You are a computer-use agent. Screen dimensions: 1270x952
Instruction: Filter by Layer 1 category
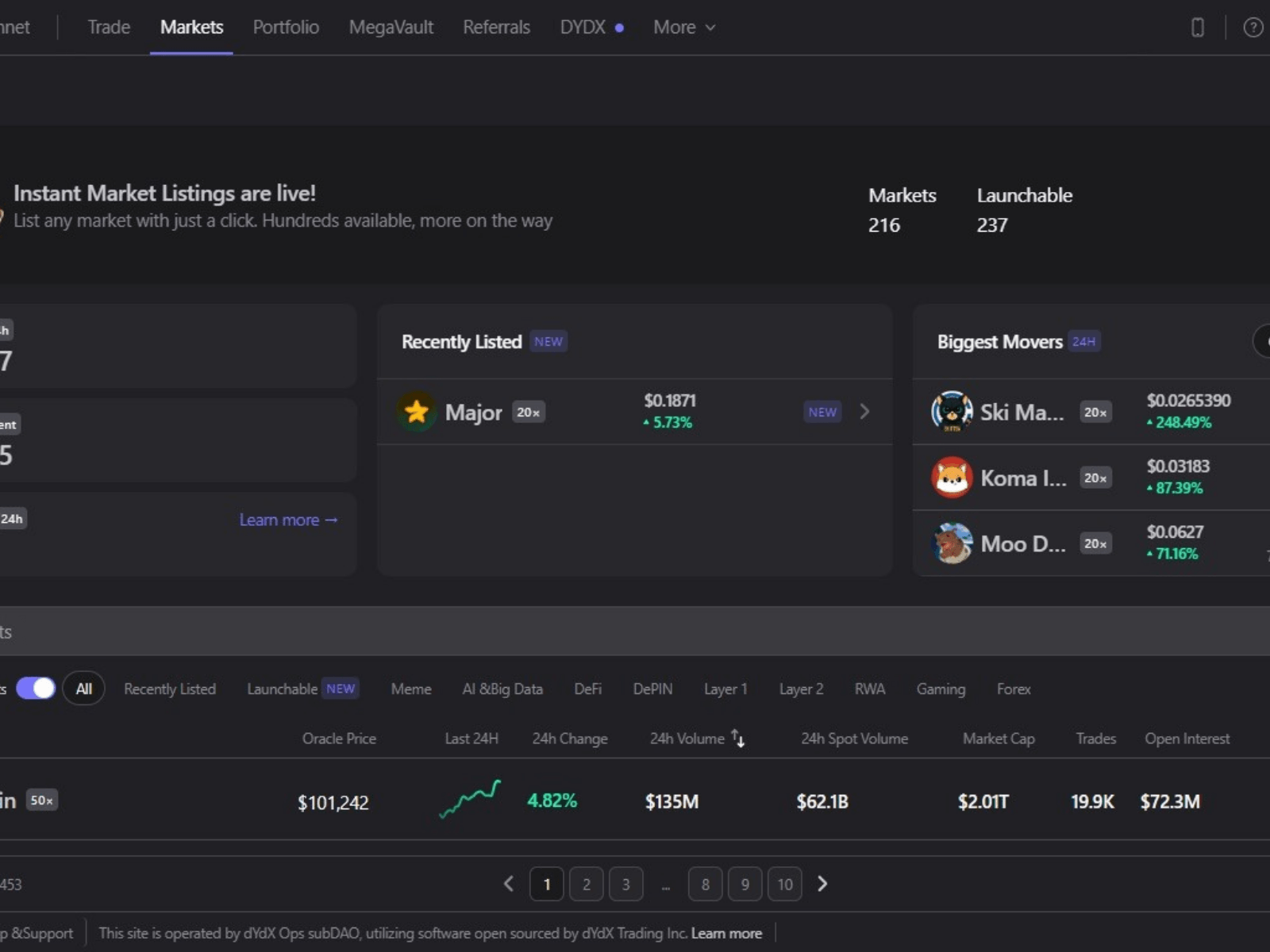pyautogui.click(x=725, y=689)
